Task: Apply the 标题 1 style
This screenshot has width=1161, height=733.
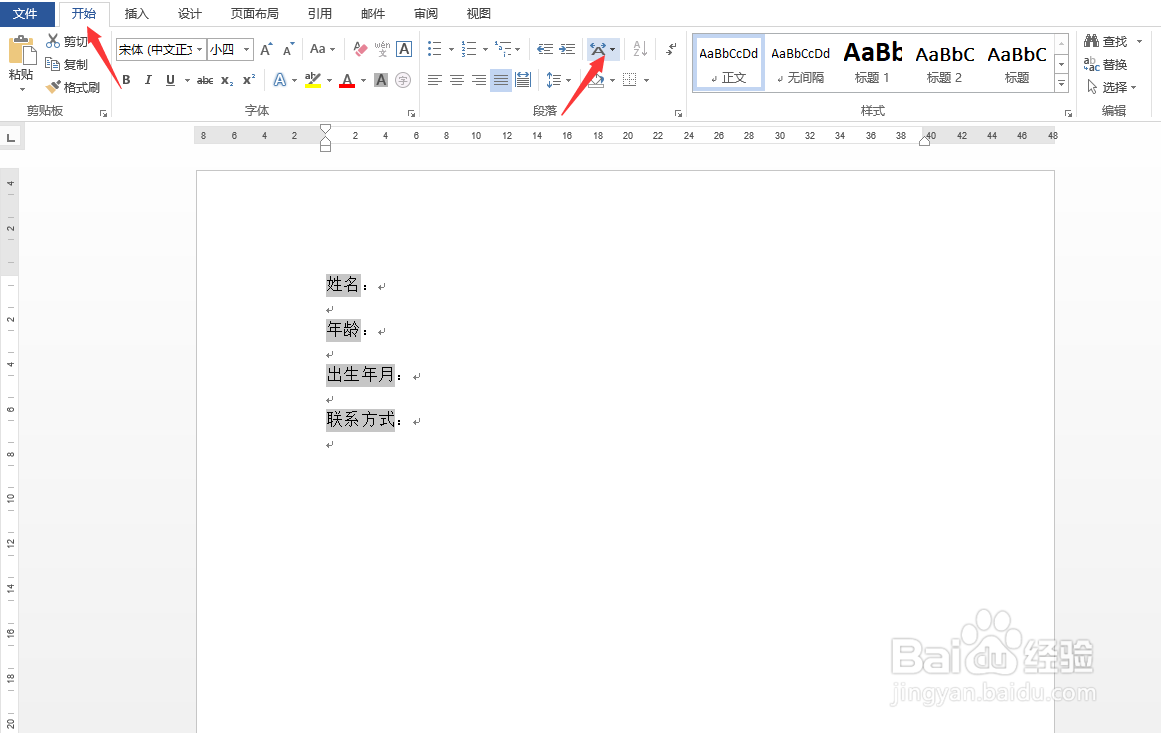Action: click(872, 62)
